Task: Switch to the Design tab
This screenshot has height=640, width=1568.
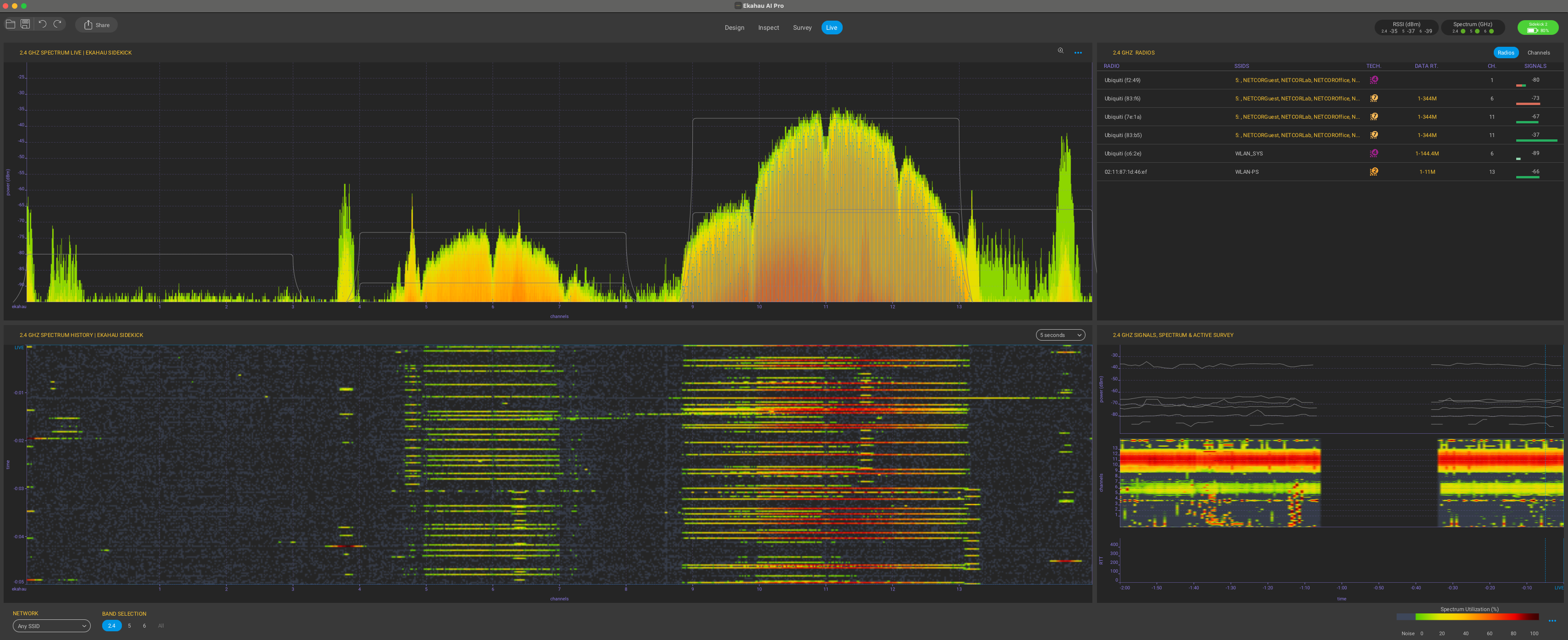Action: 734,28
